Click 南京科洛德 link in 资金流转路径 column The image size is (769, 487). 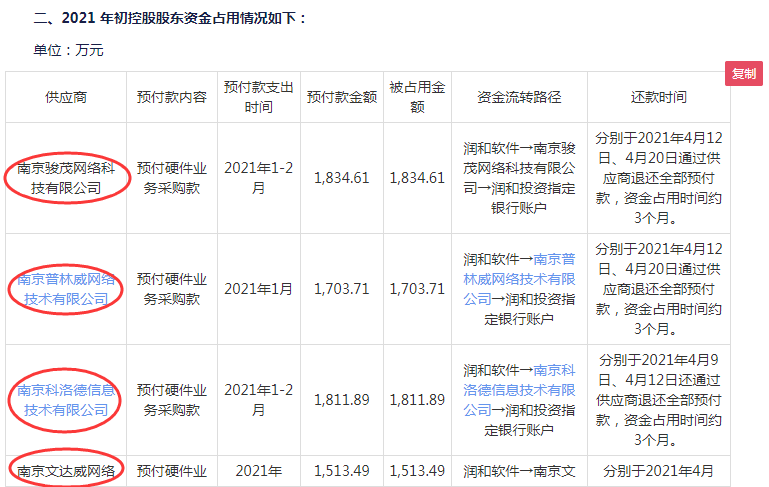(x=555, y=370)
